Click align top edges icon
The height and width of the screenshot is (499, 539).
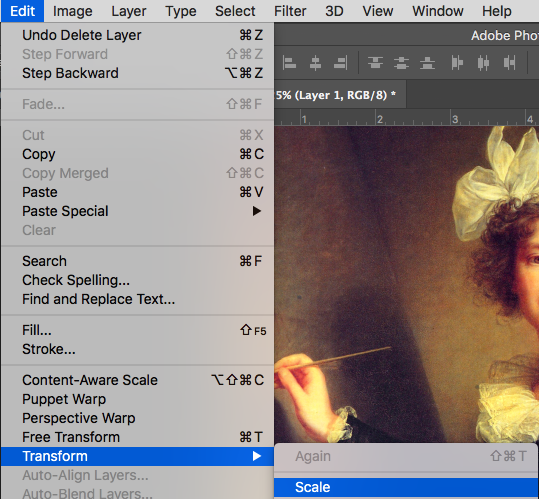(x=375, y=63)
